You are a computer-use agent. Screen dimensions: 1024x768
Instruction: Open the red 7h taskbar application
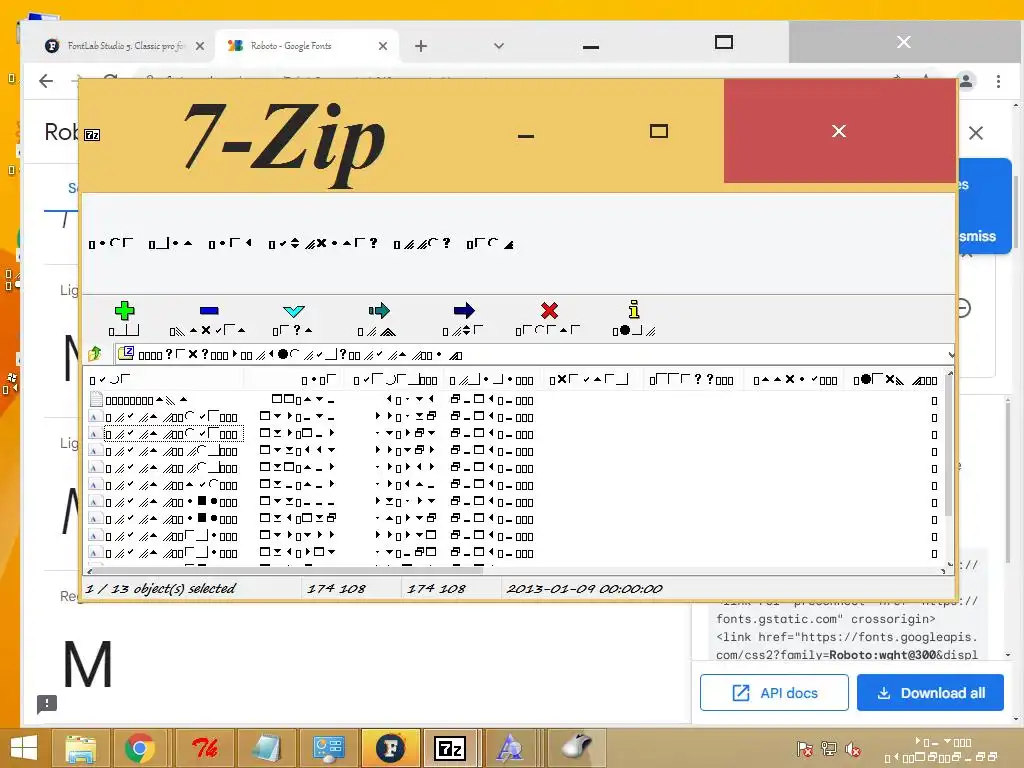pos(204,748)
